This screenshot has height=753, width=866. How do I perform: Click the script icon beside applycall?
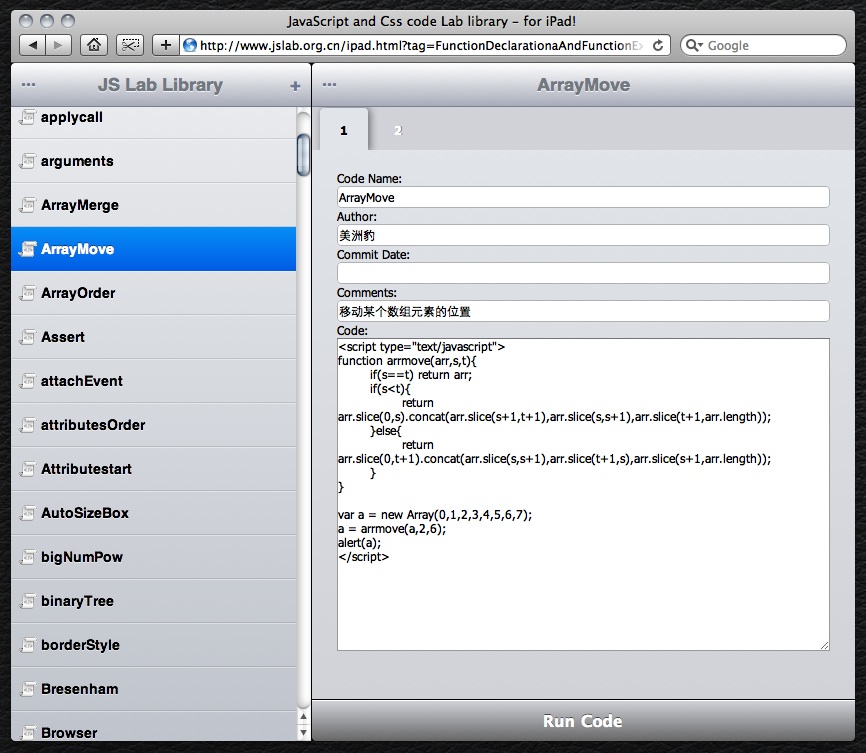pos(27,117)
